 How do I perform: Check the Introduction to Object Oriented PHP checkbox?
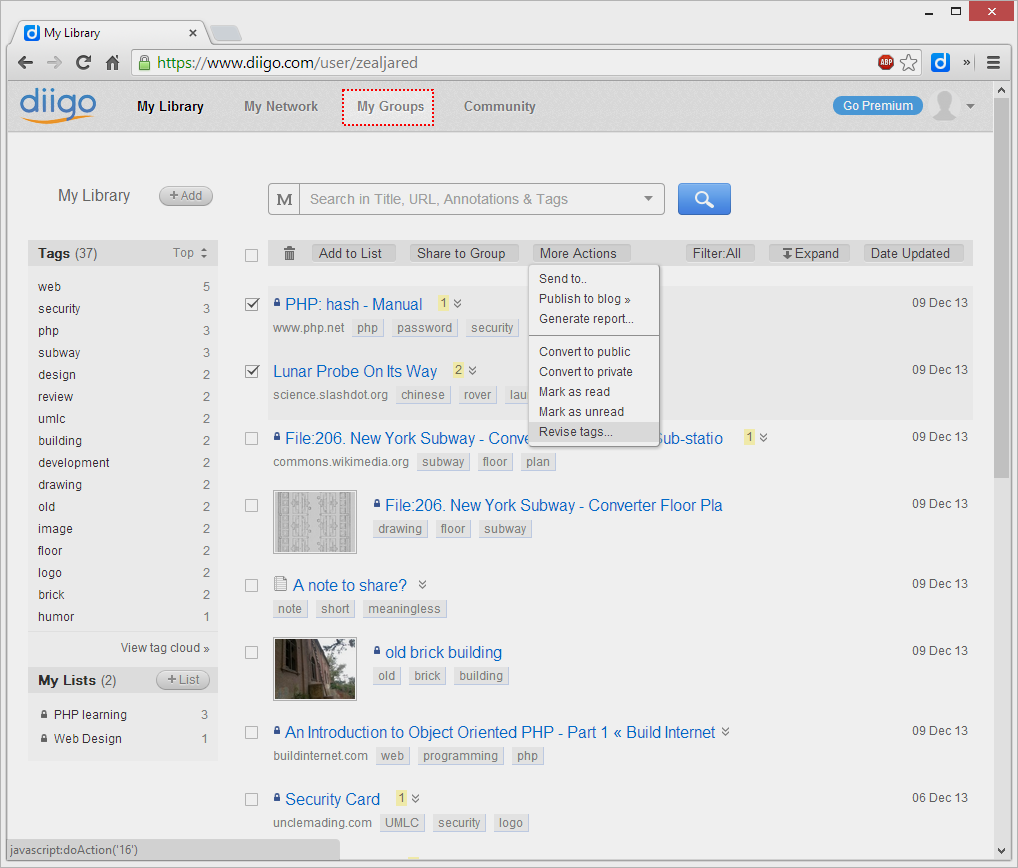pos(251,732)
